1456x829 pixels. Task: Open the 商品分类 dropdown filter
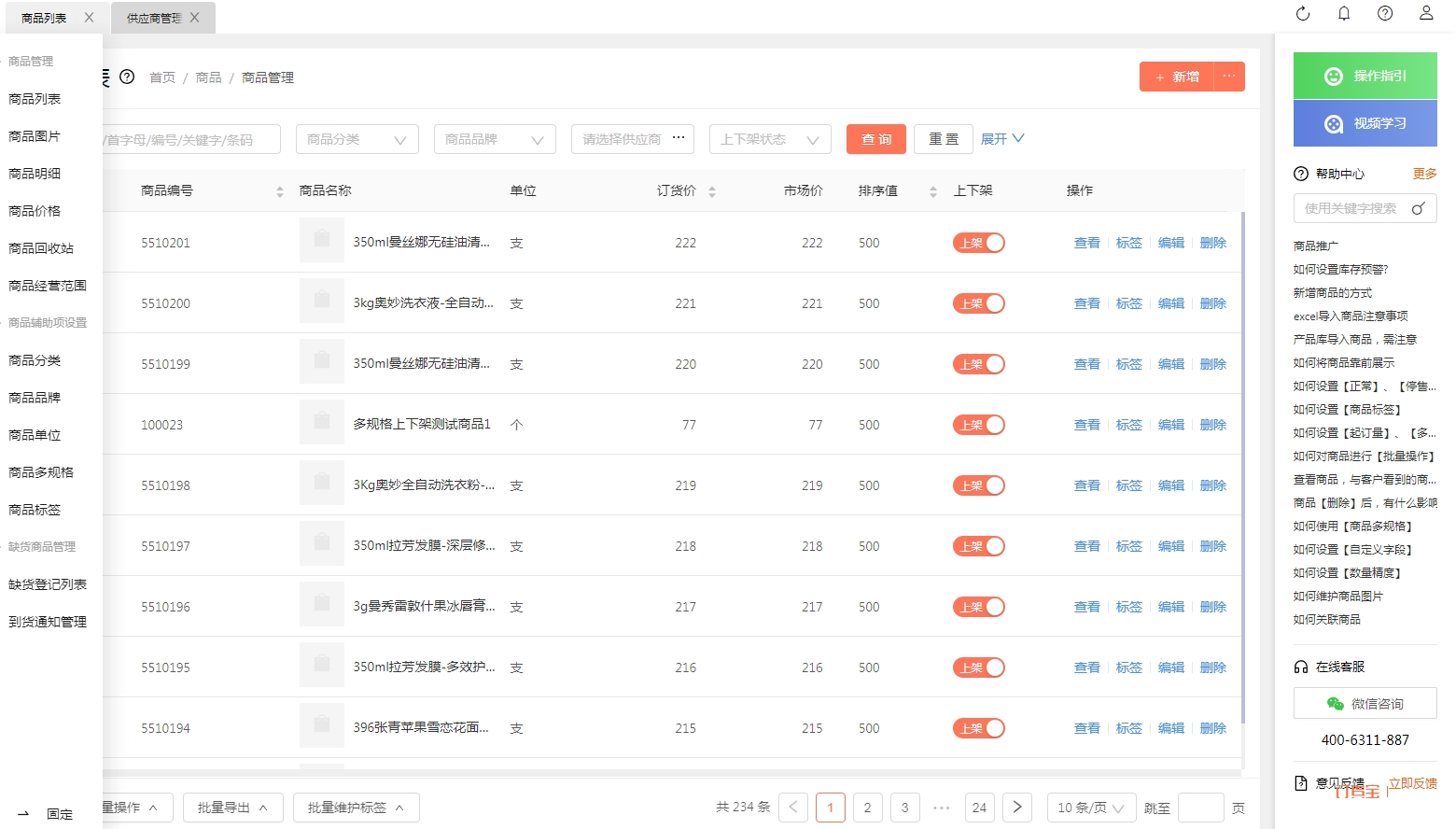357,139
